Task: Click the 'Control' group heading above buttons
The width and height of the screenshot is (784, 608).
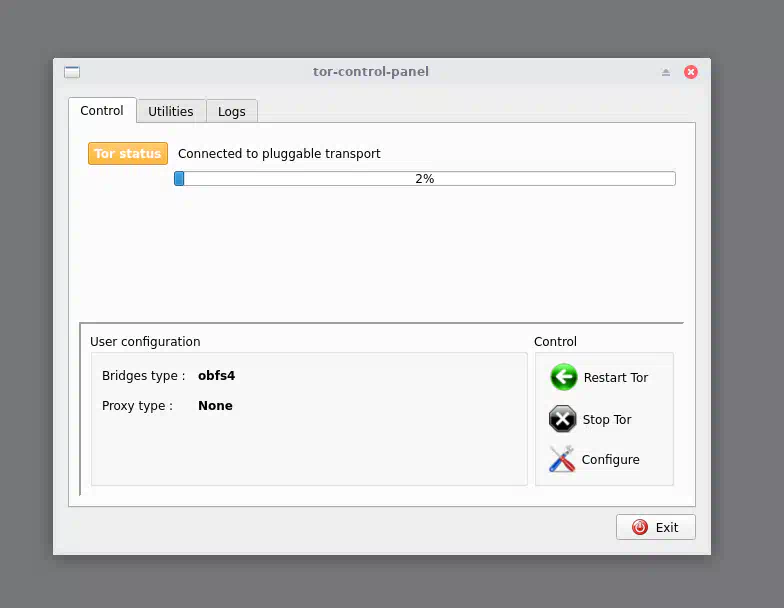Action: pos(556,342)
